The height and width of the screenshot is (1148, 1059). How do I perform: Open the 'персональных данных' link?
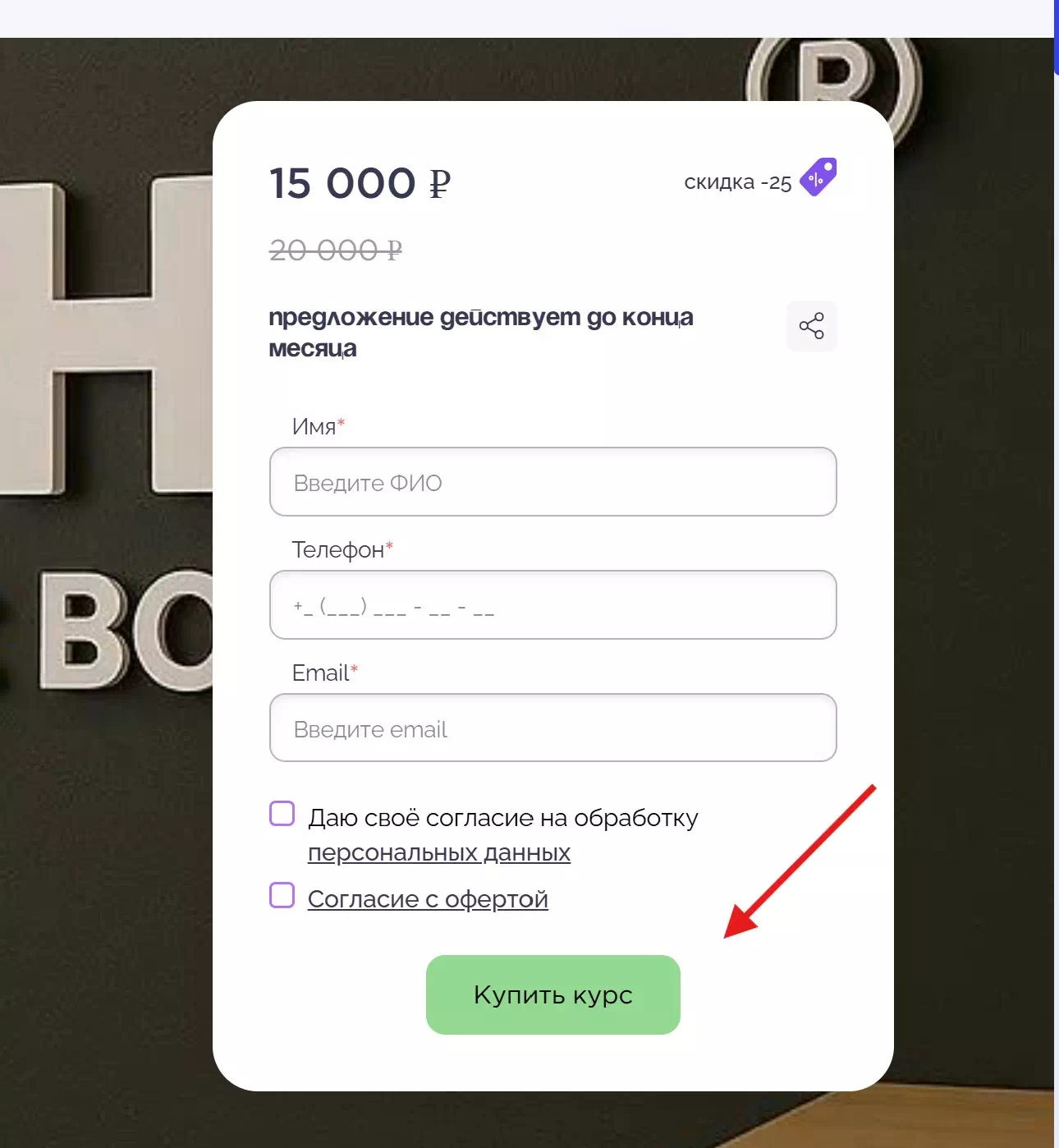(x=439, y=853)
